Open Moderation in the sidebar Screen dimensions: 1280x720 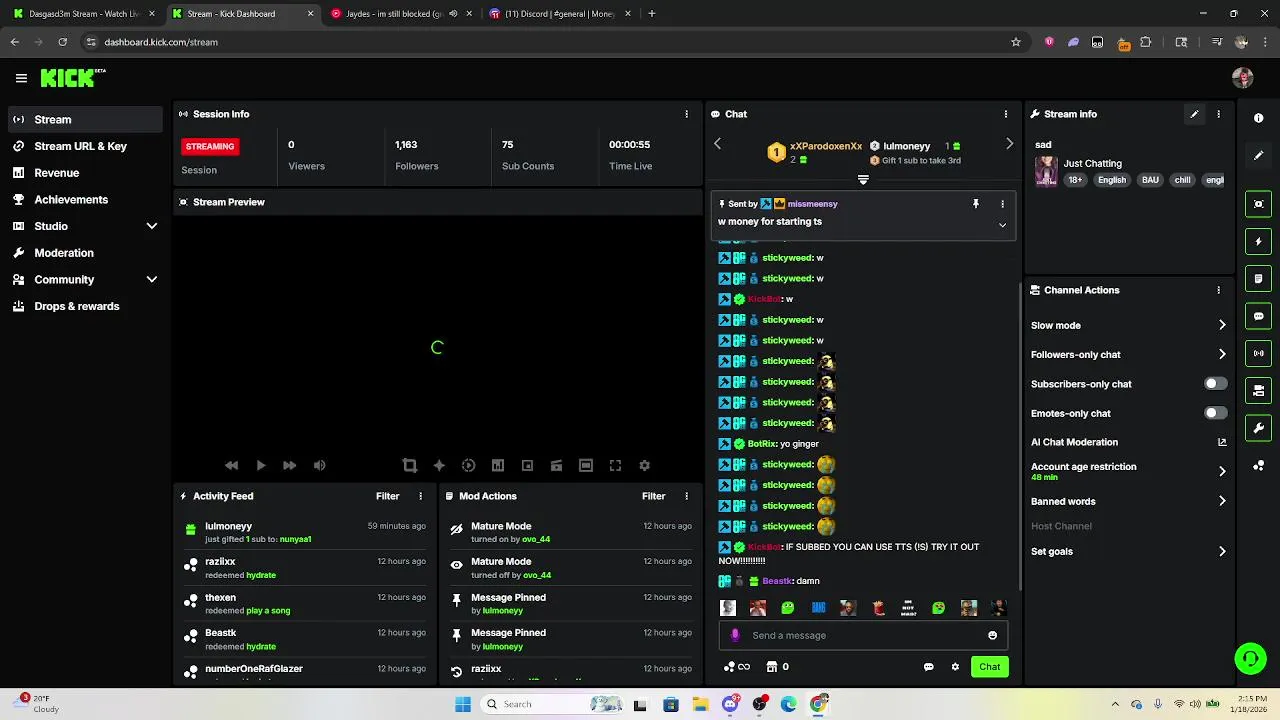point(84,253)
